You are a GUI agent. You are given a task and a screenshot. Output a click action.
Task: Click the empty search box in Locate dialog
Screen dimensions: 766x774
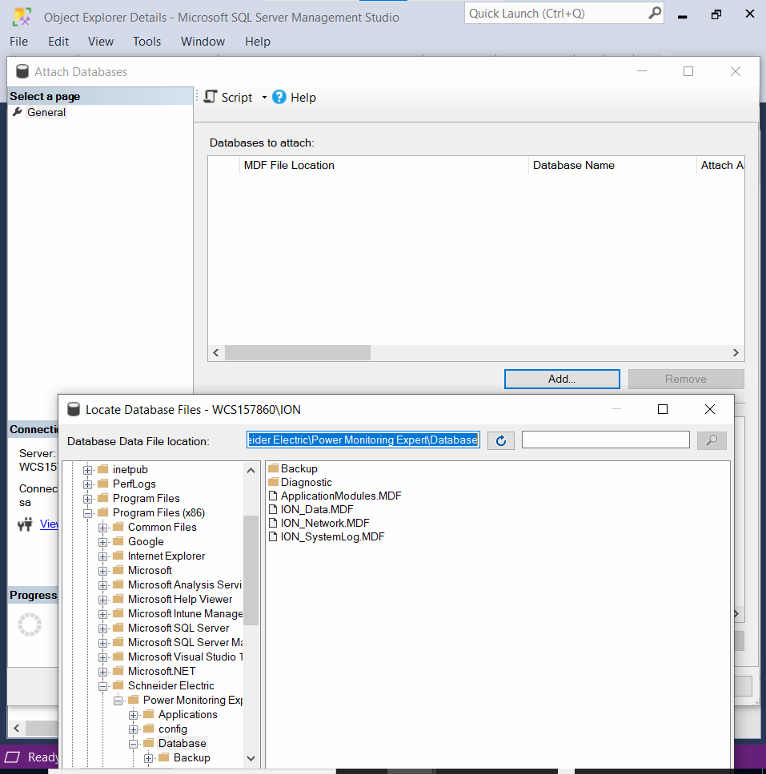coord(606,440)
